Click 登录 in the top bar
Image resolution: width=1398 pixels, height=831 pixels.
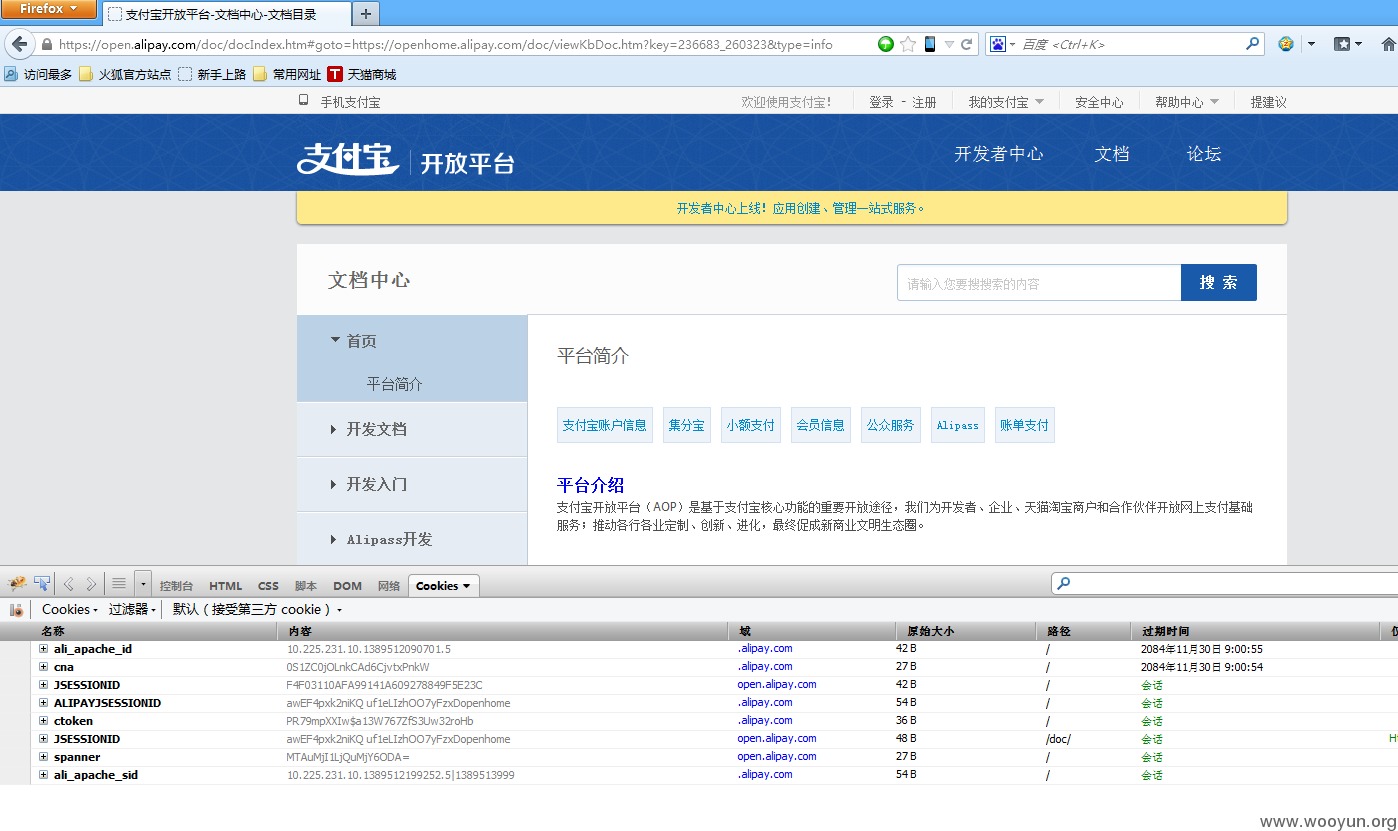tap(881, 102)
